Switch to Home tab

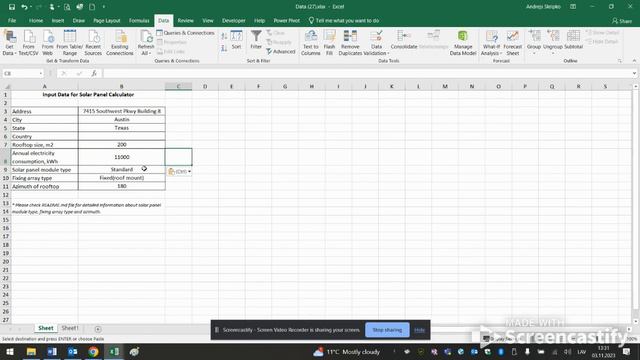click(x=36, y=20)
